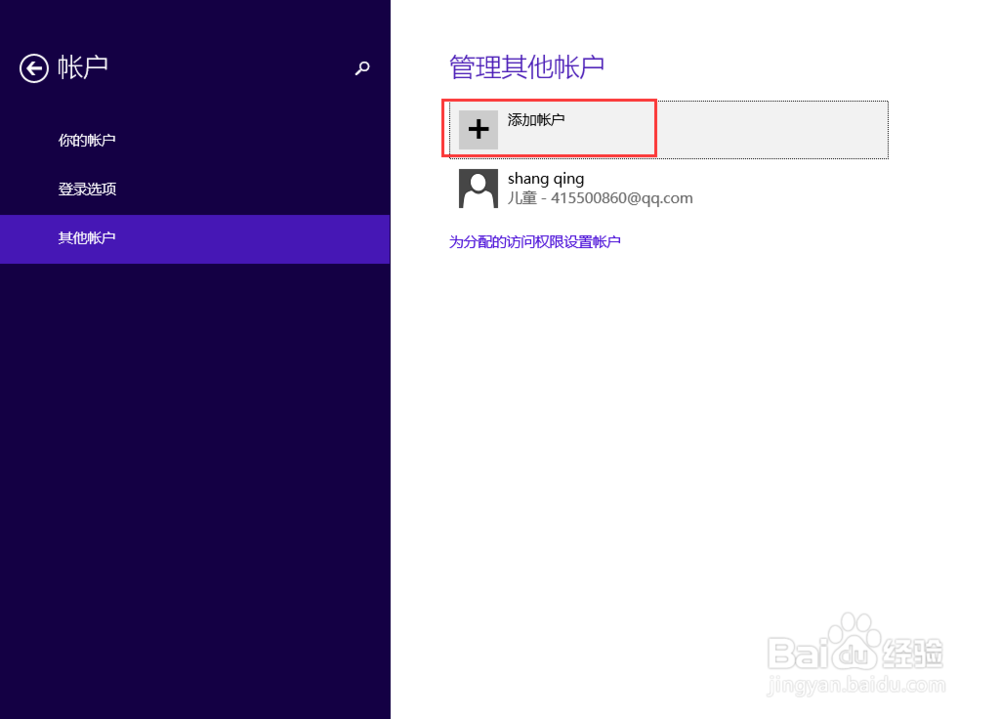The height and width of the screenshot is (719, 1000).
Task: Click the back circle icon top left
Action: [34, 67]
